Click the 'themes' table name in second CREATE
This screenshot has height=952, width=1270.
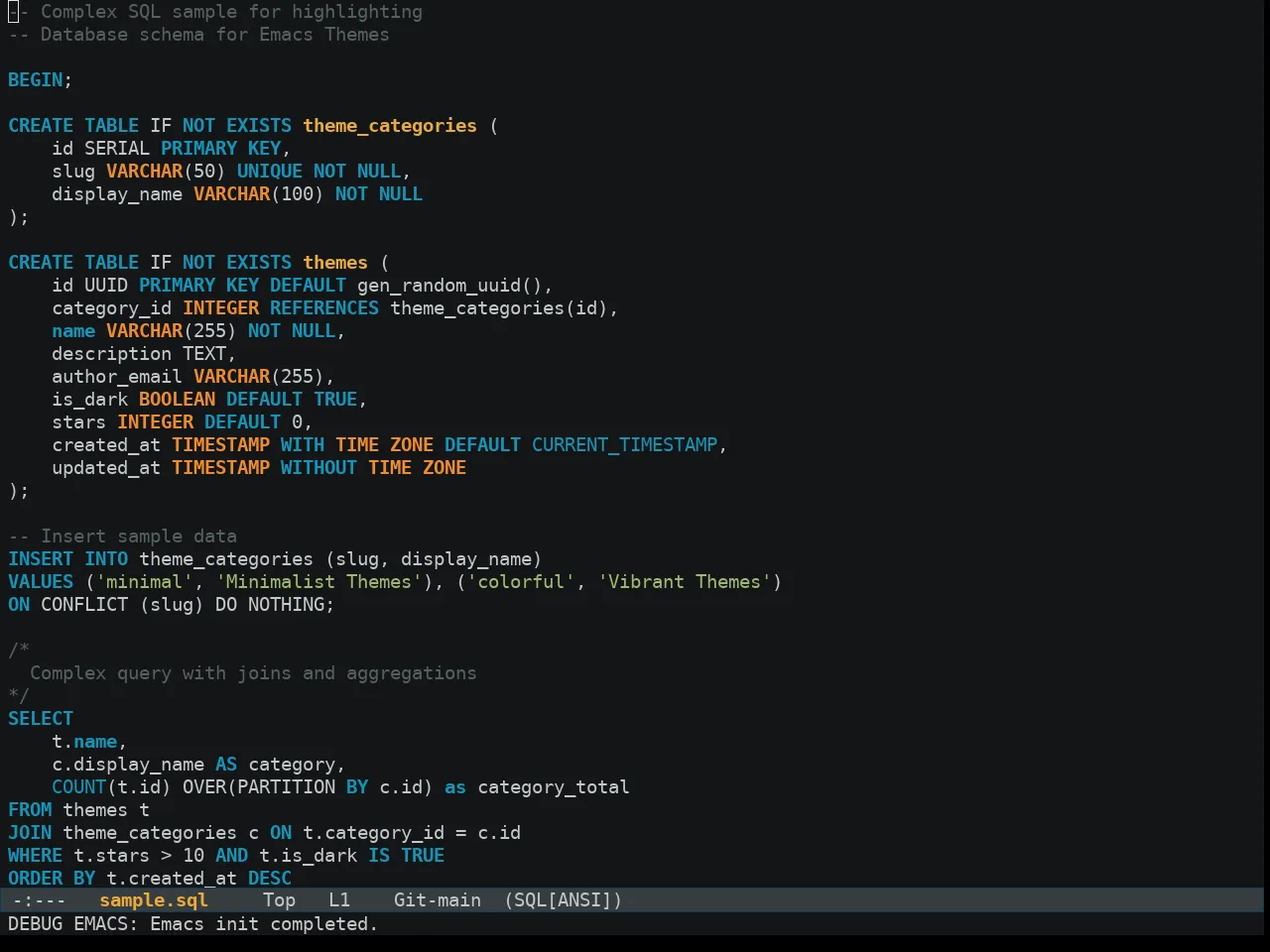tap(335, 263)
